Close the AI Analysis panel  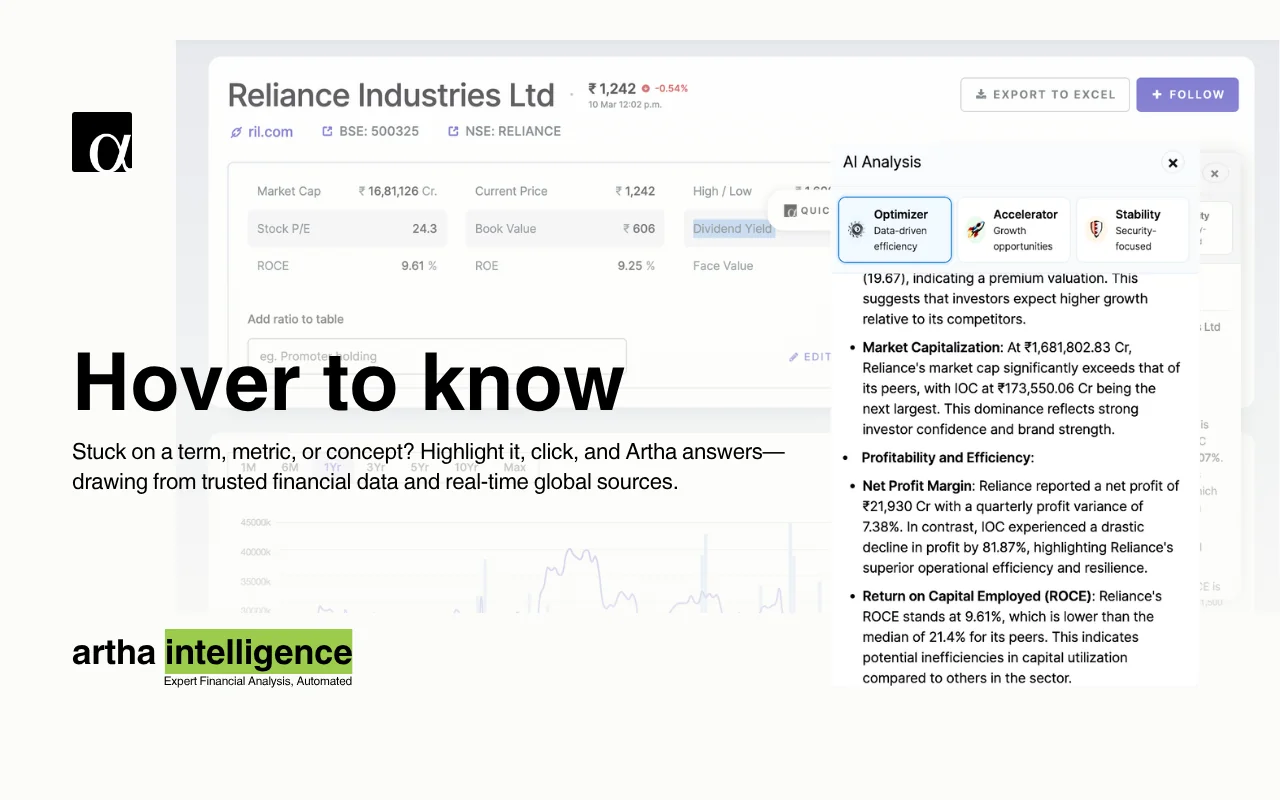point(1172,163)
